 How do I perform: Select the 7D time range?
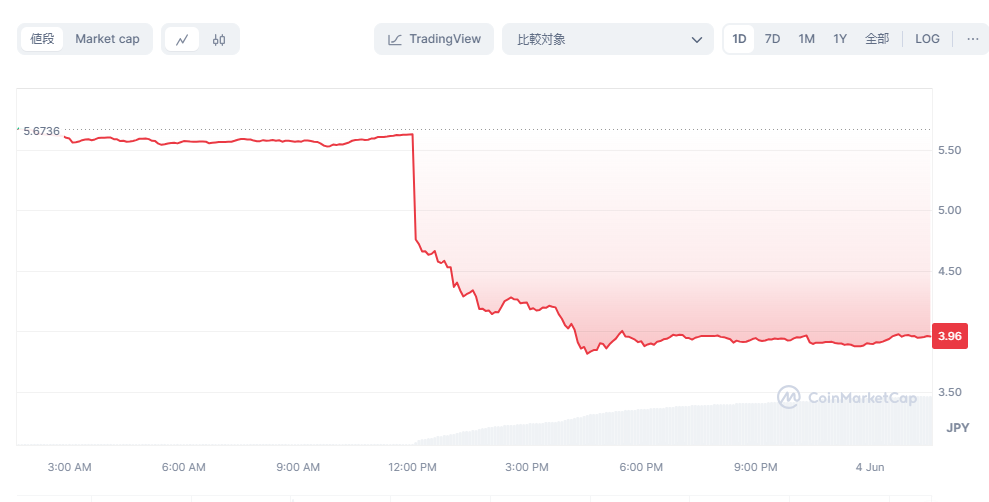[x=772, y=39]
